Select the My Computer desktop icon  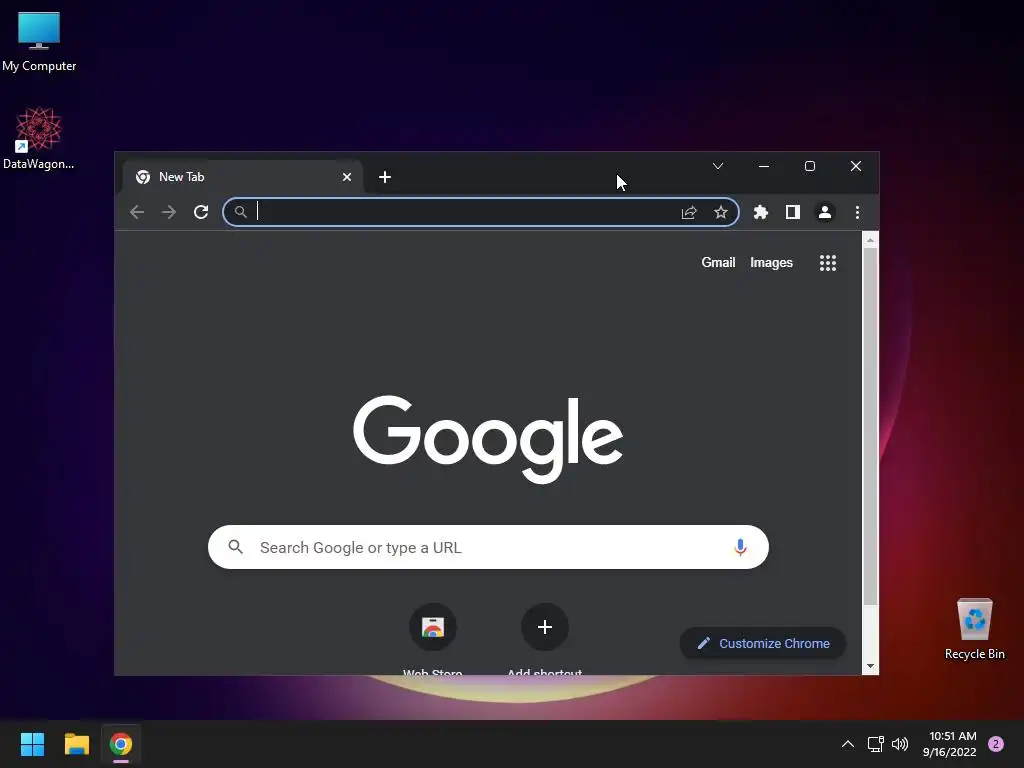(x=39, y=42)
